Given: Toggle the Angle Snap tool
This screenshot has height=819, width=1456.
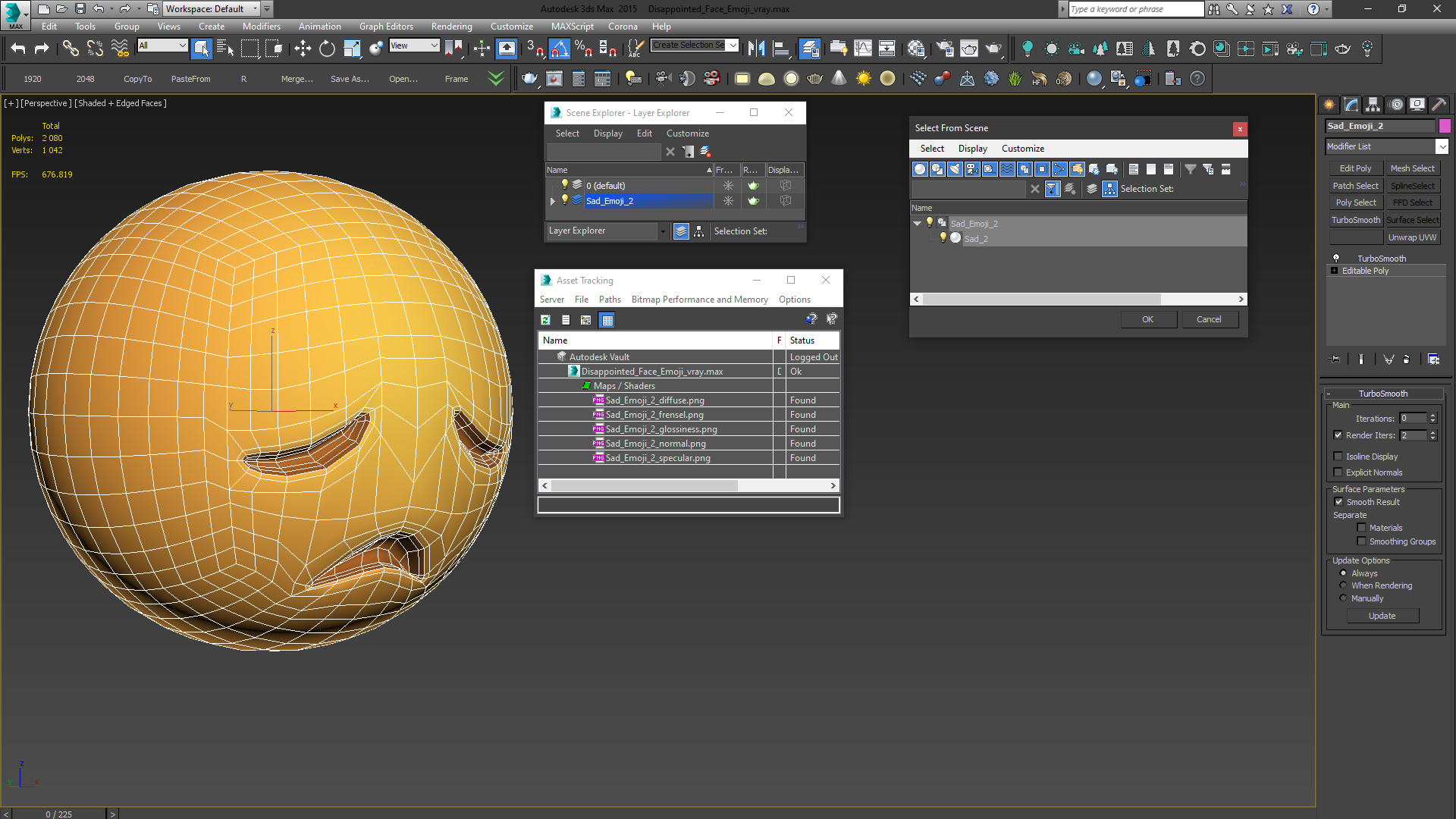Looking at the screenshot, I should 559,49.
